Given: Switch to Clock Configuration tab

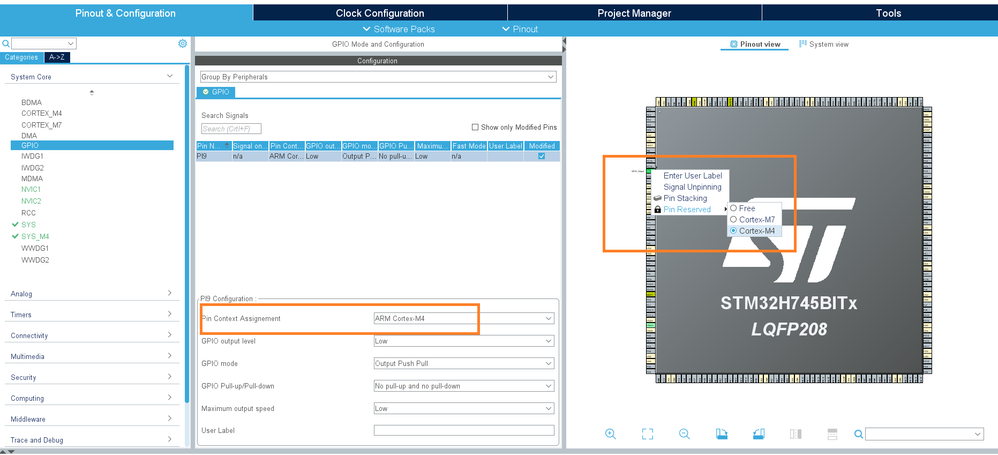Looking at the screenshot, I should [x=380, y=13].
